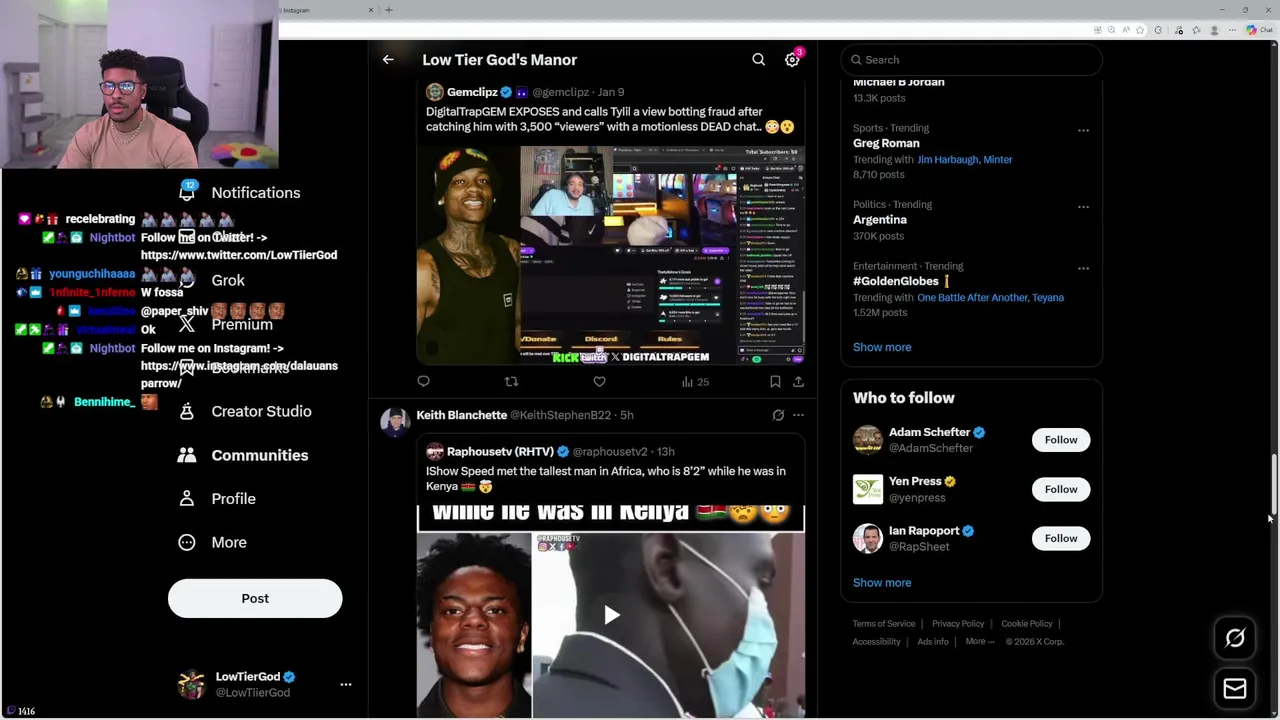The height and width of the screenshot is (720, 1280).
Task: Bookmark the Gemclipz post
Action: (775, 381)
